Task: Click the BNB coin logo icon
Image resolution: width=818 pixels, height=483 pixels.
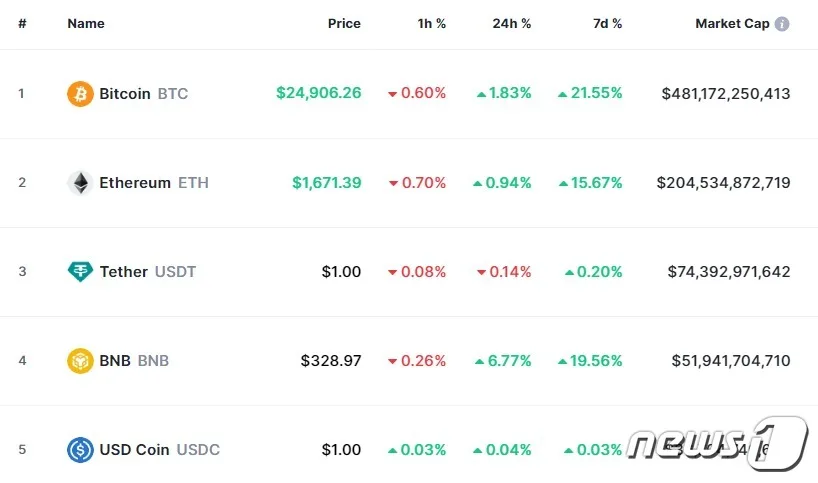Action: [80, 361]
